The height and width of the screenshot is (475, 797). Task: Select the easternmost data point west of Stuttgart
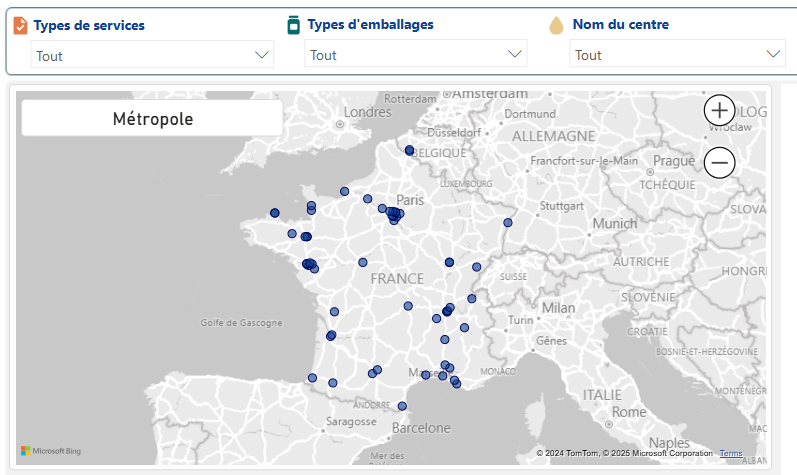(508, 223)
